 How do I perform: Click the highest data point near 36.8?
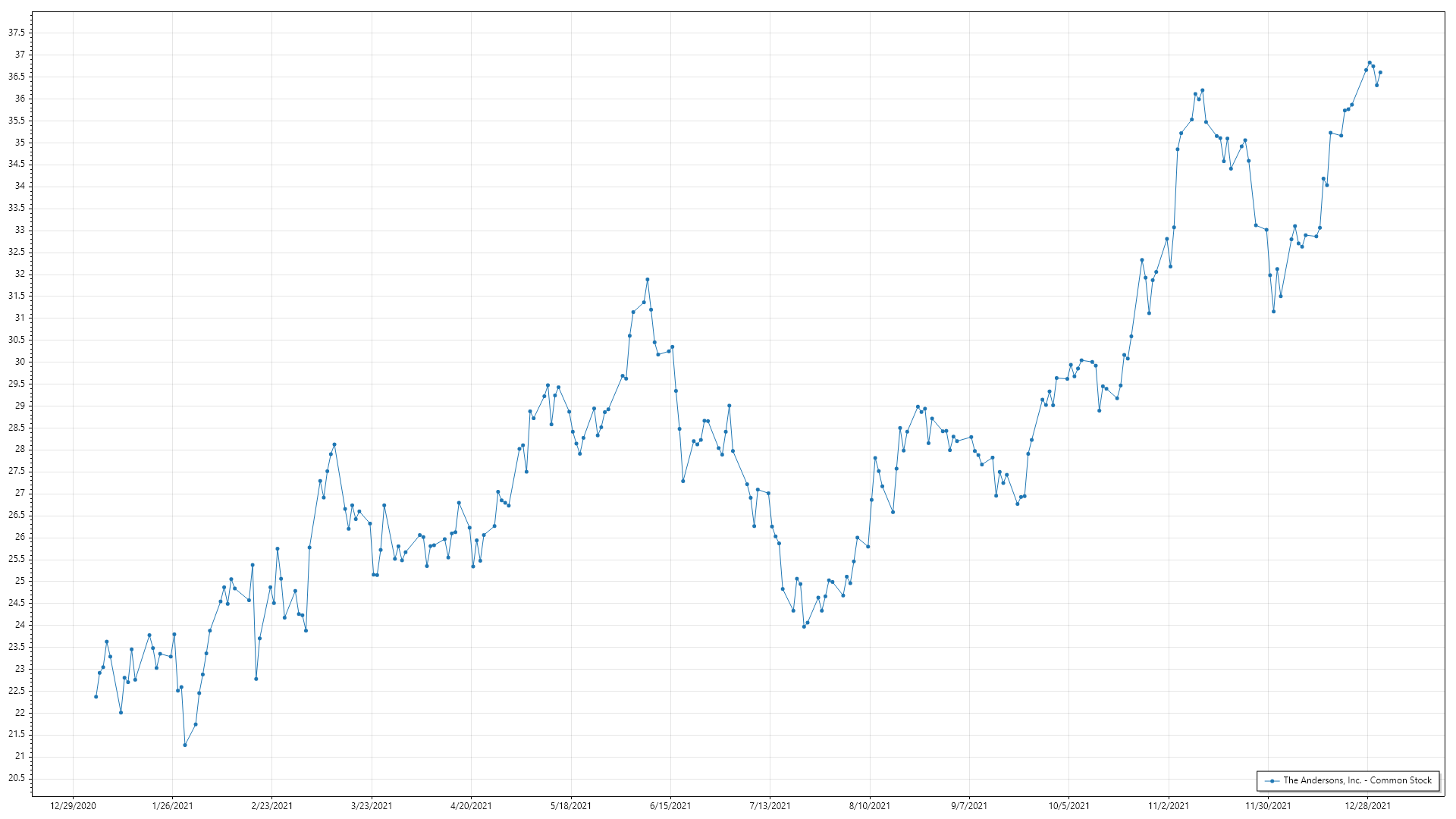coord(1370,62)
